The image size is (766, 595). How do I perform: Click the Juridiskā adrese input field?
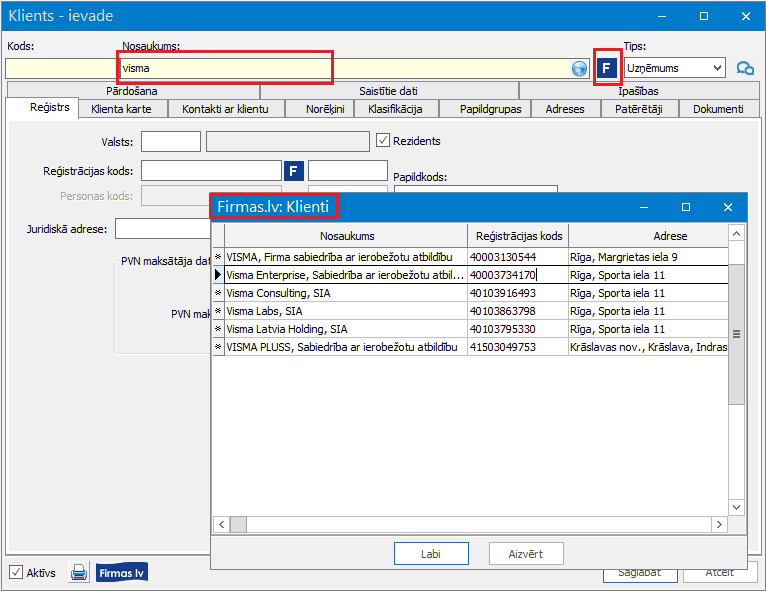(163, 229)
